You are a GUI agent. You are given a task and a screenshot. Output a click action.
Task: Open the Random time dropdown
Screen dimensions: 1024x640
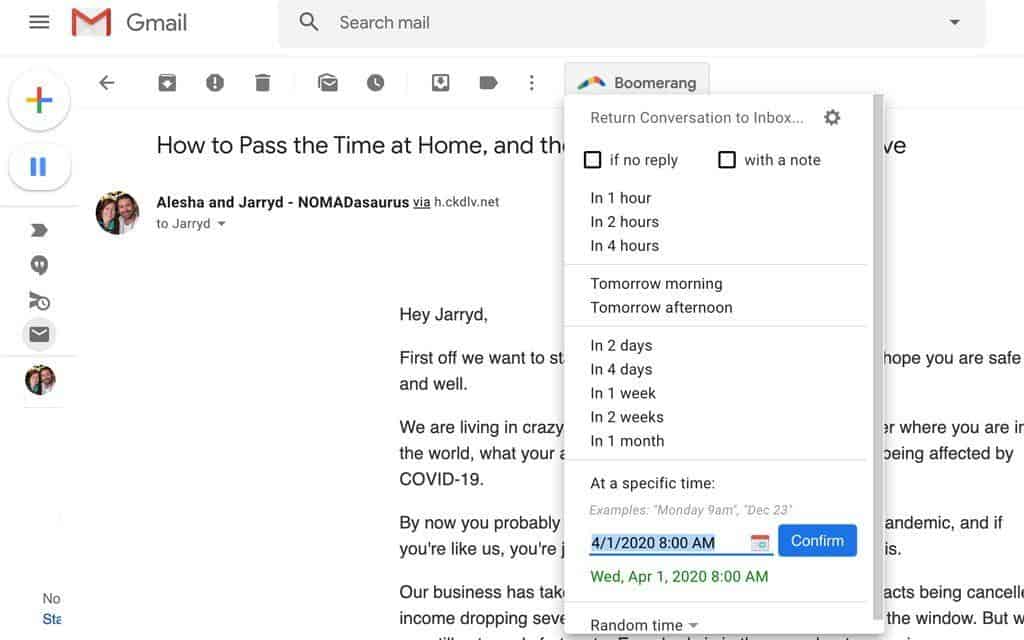[x=642, y=624]
